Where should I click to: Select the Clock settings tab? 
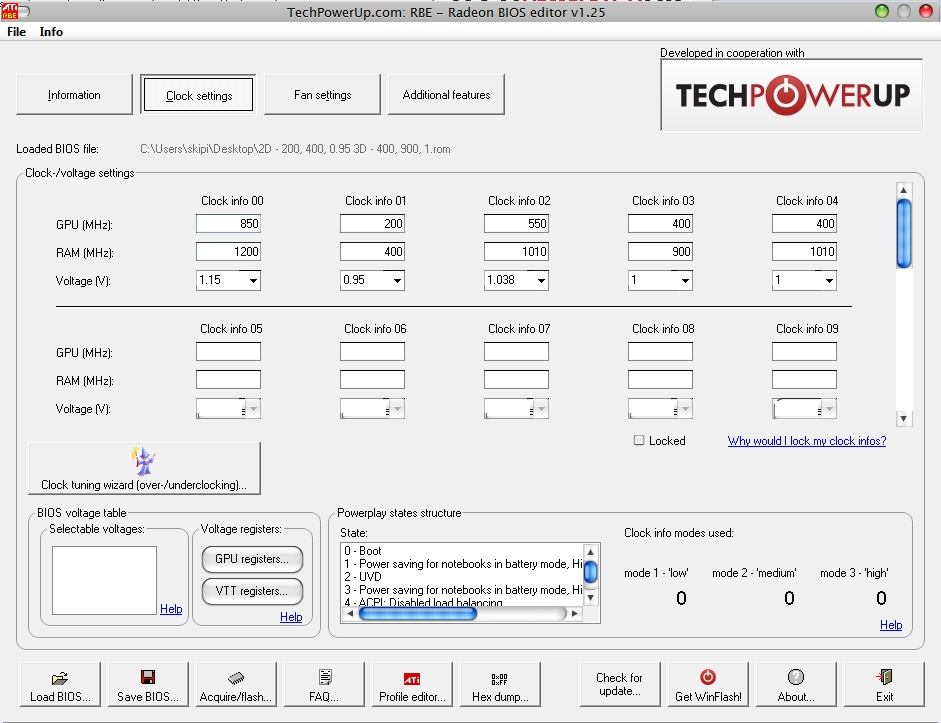coord(199,95)
